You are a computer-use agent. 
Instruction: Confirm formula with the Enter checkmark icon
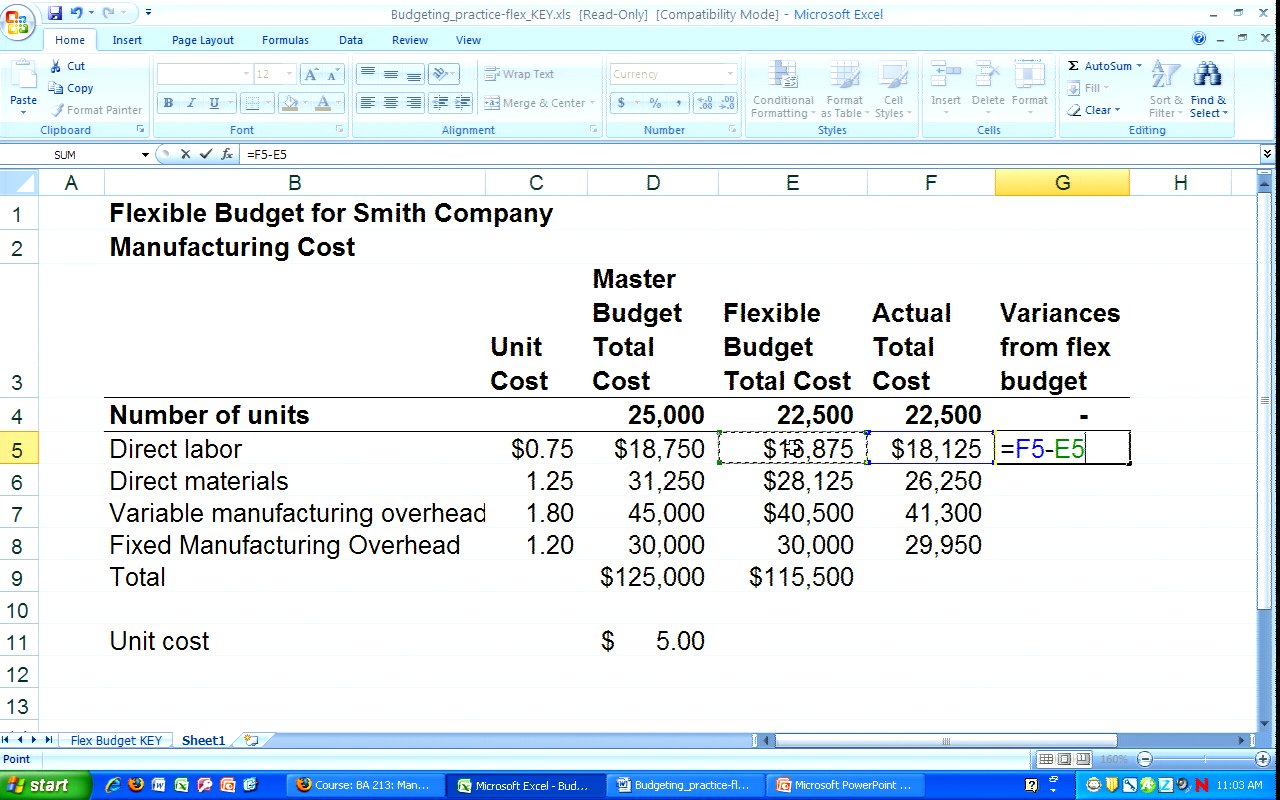(206, 155)
